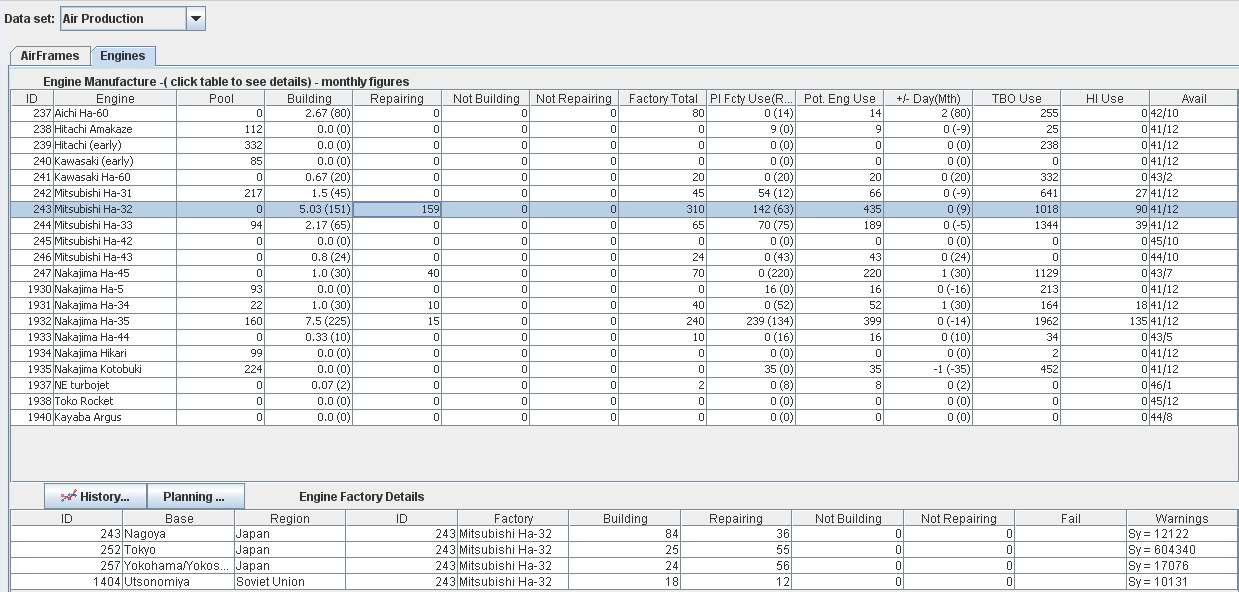Click the warning Sy = 604340
The width and height of the screenshot is (1239, 592).
tap(1182, 549)
